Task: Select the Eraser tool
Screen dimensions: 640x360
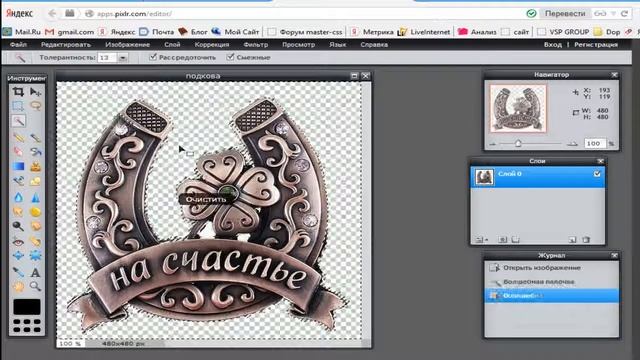Action: tap(18, 152)
